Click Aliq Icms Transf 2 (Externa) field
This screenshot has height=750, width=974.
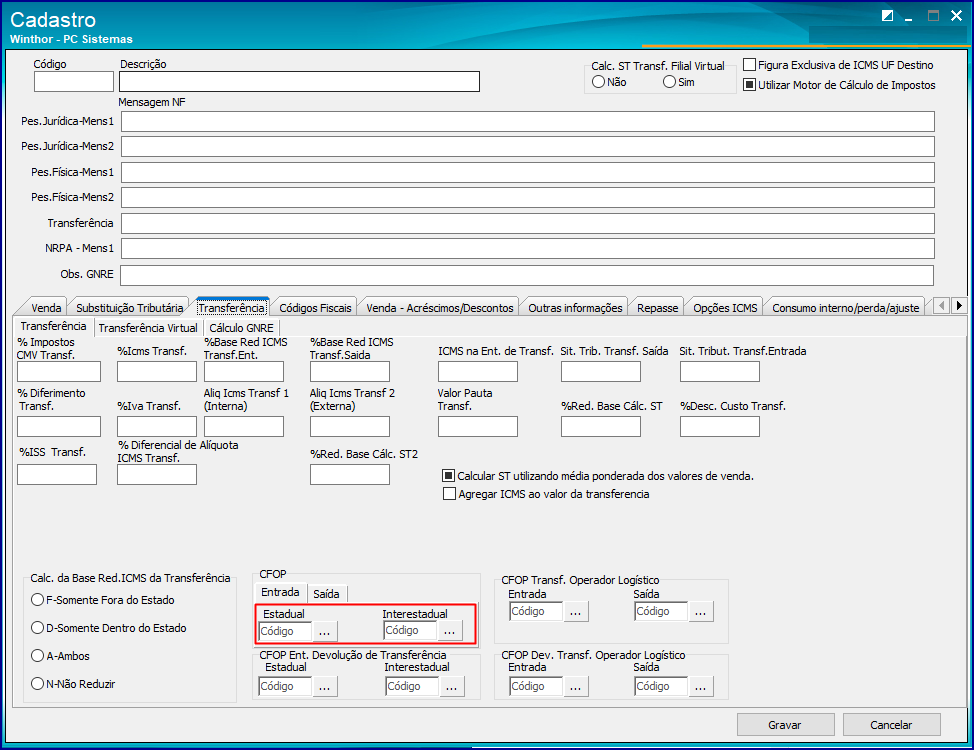[x=350, y=426]
